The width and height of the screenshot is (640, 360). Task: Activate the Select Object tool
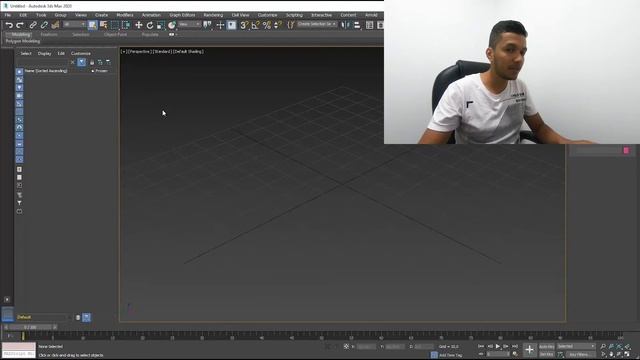pos(93,25)
